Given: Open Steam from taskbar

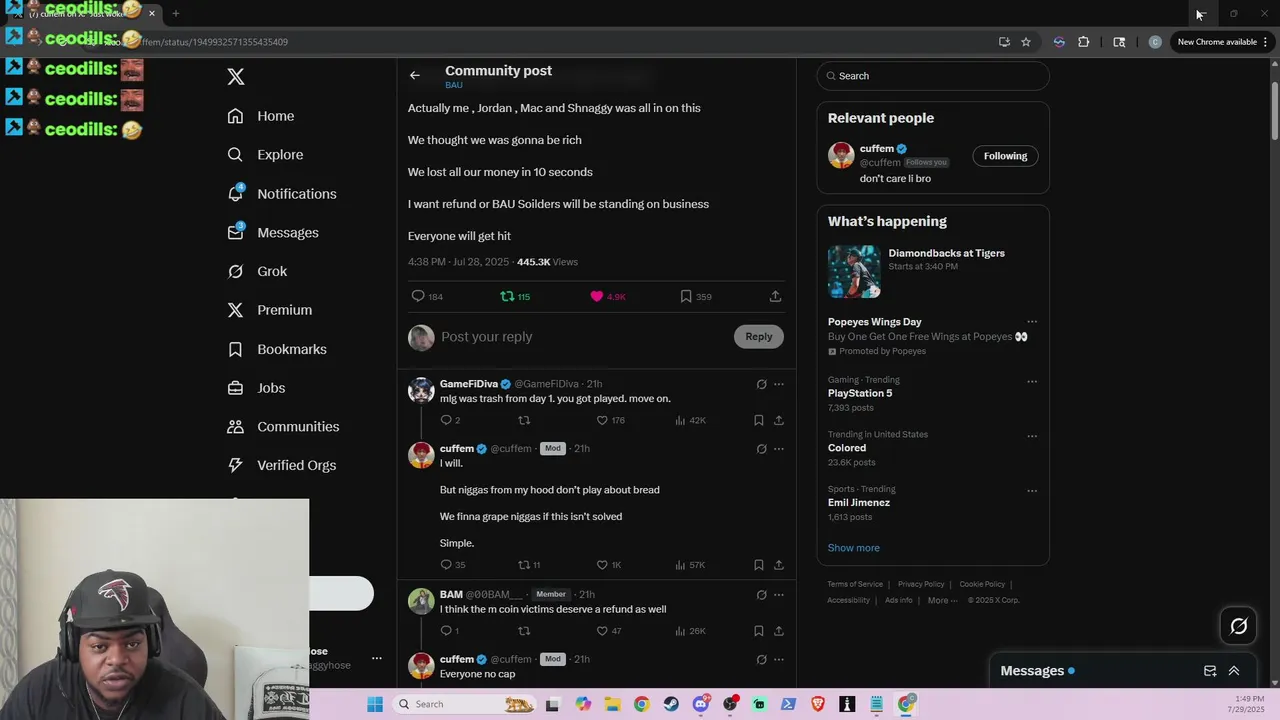Looking at the screenshot, I should tap(671, 704).
